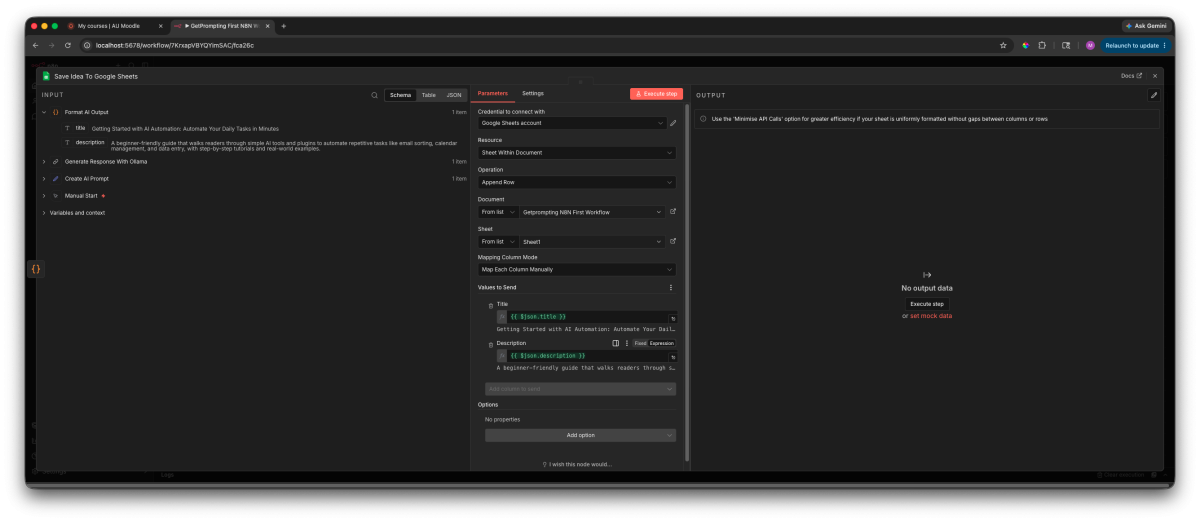Switch Description field to Expression mode
Viewport: 1200px width, 522px height.
(662, 343)
